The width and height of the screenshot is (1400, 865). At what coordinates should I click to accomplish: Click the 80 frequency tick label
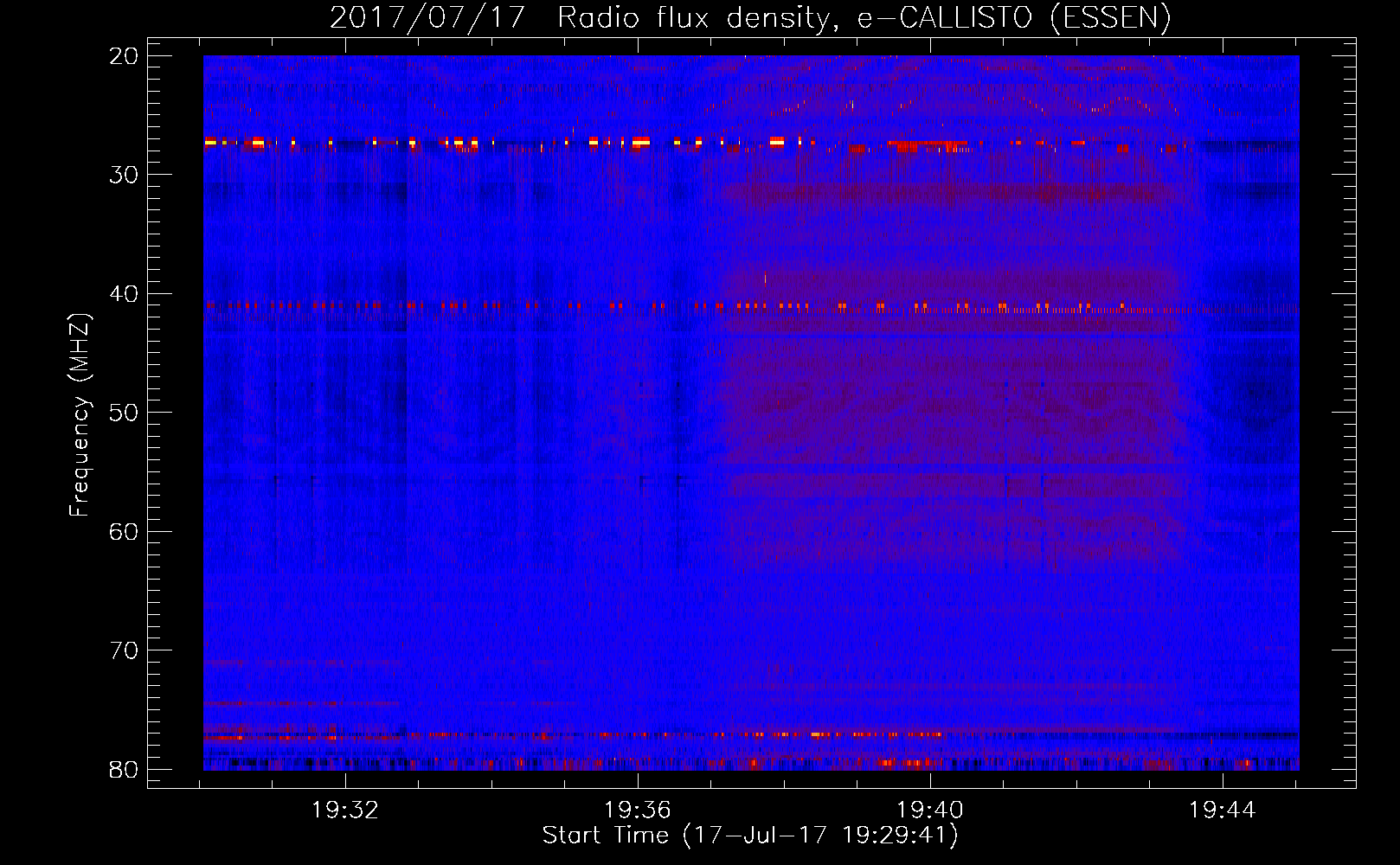[x=124, y=769]
